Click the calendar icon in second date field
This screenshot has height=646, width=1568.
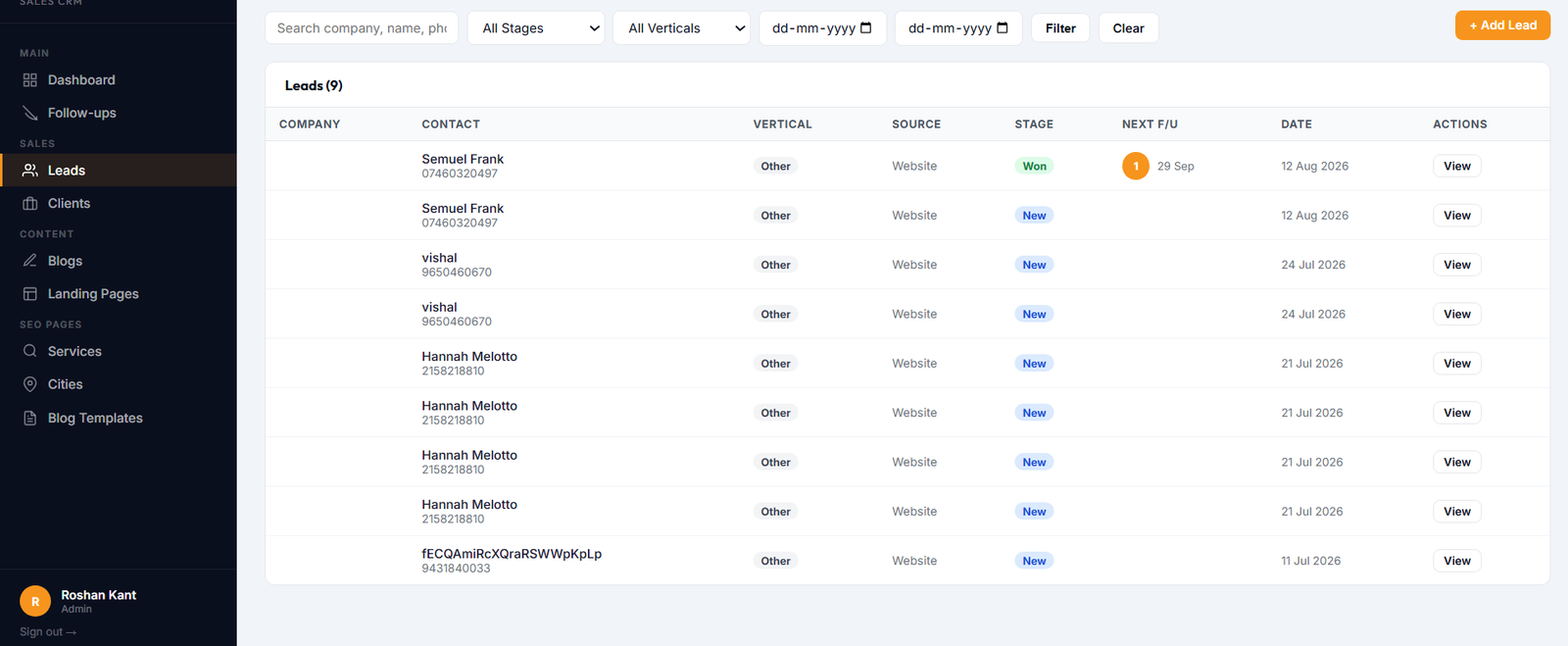(1002, 27)
